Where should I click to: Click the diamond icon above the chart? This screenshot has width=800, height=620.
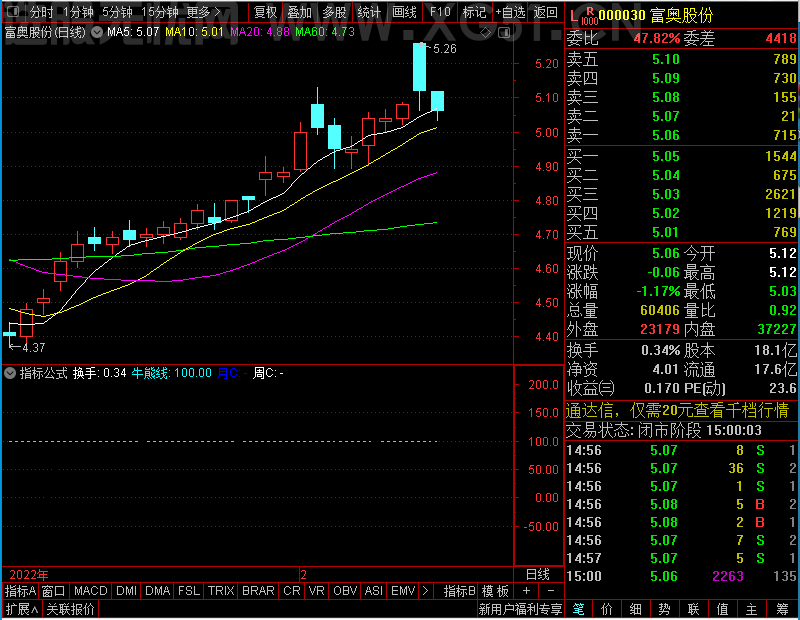(486, 33)
